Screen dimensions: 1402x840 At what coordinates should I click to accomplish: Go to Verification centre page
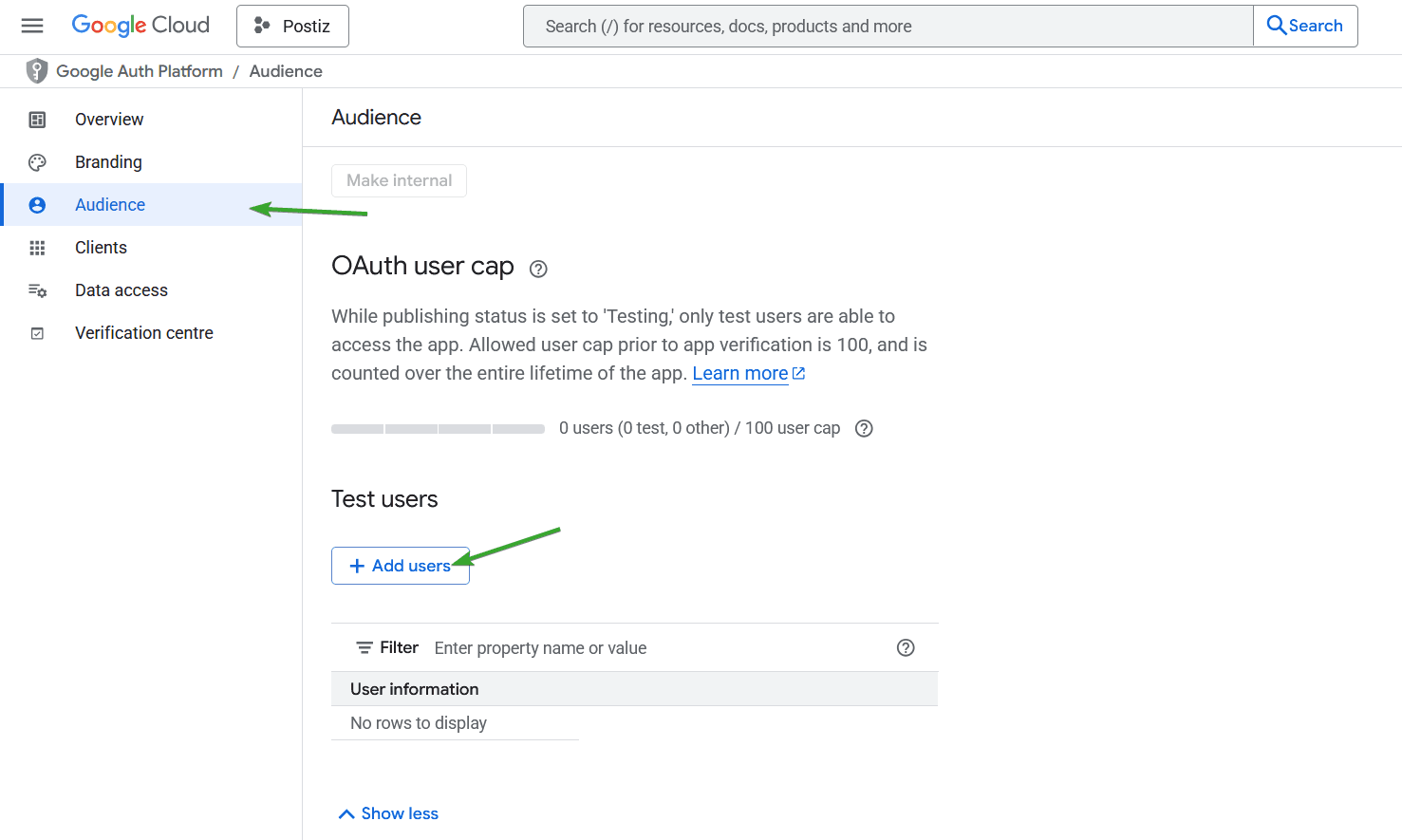144,333
